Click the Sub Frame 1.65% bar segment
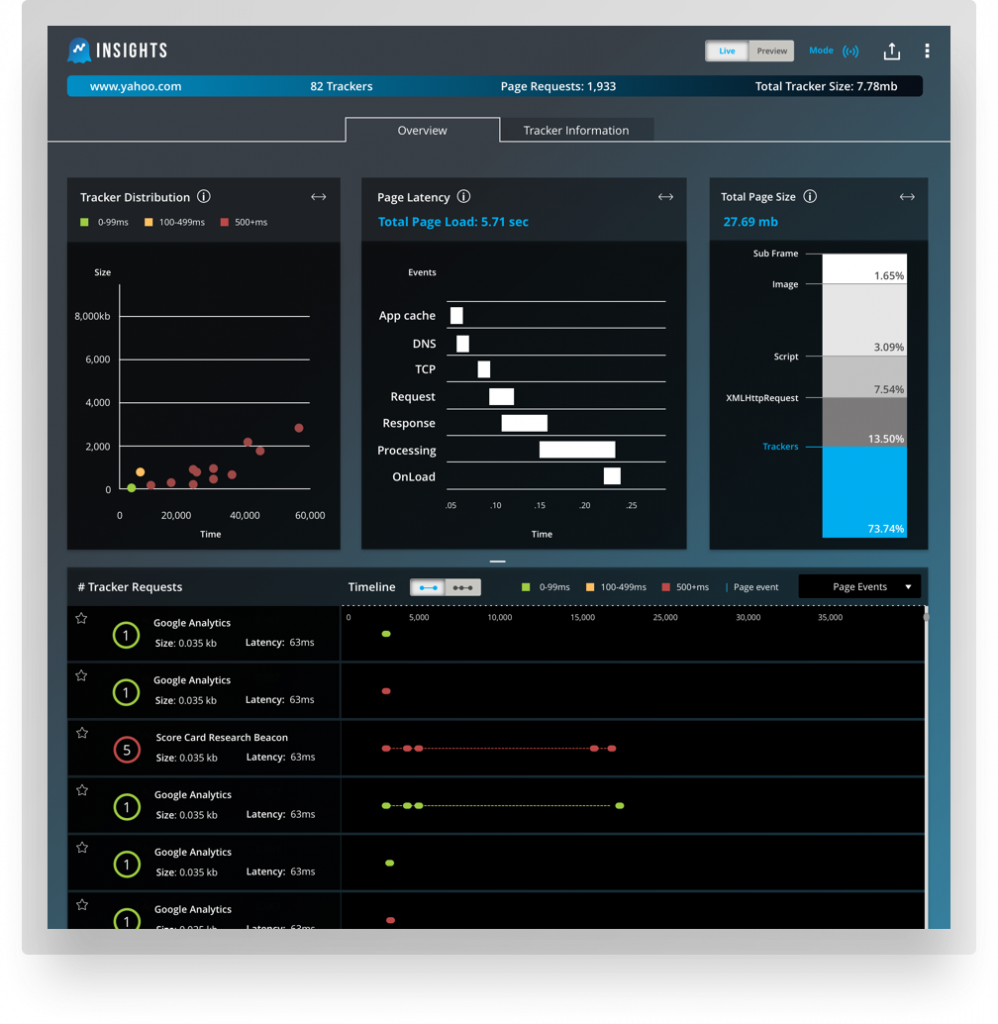 point(864,268)
